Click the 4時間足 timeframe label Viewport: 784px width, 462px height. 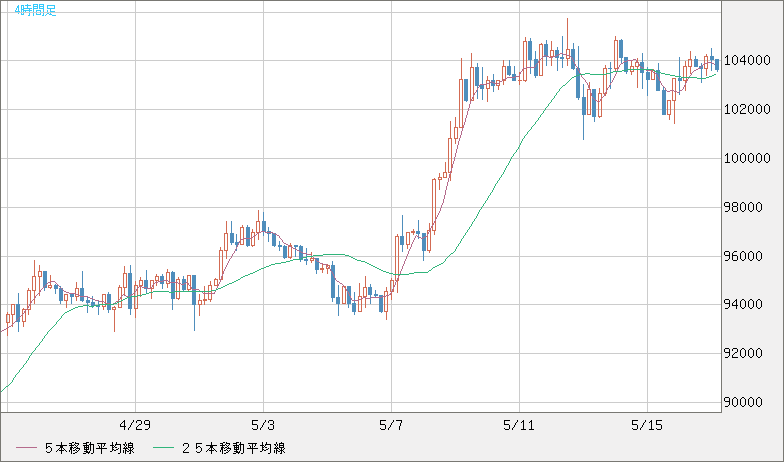tap(36, 10)
